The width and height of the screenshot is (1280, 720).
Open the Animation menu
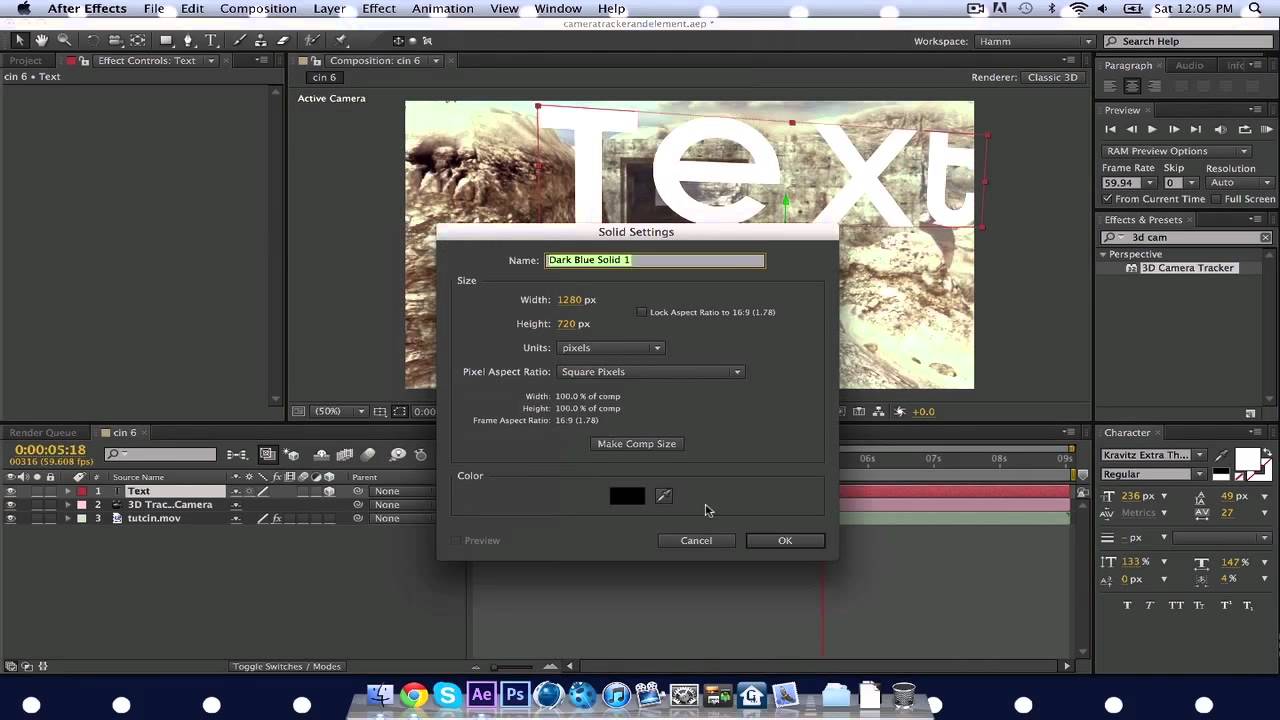pyautogui.click(x=442, y=9)
